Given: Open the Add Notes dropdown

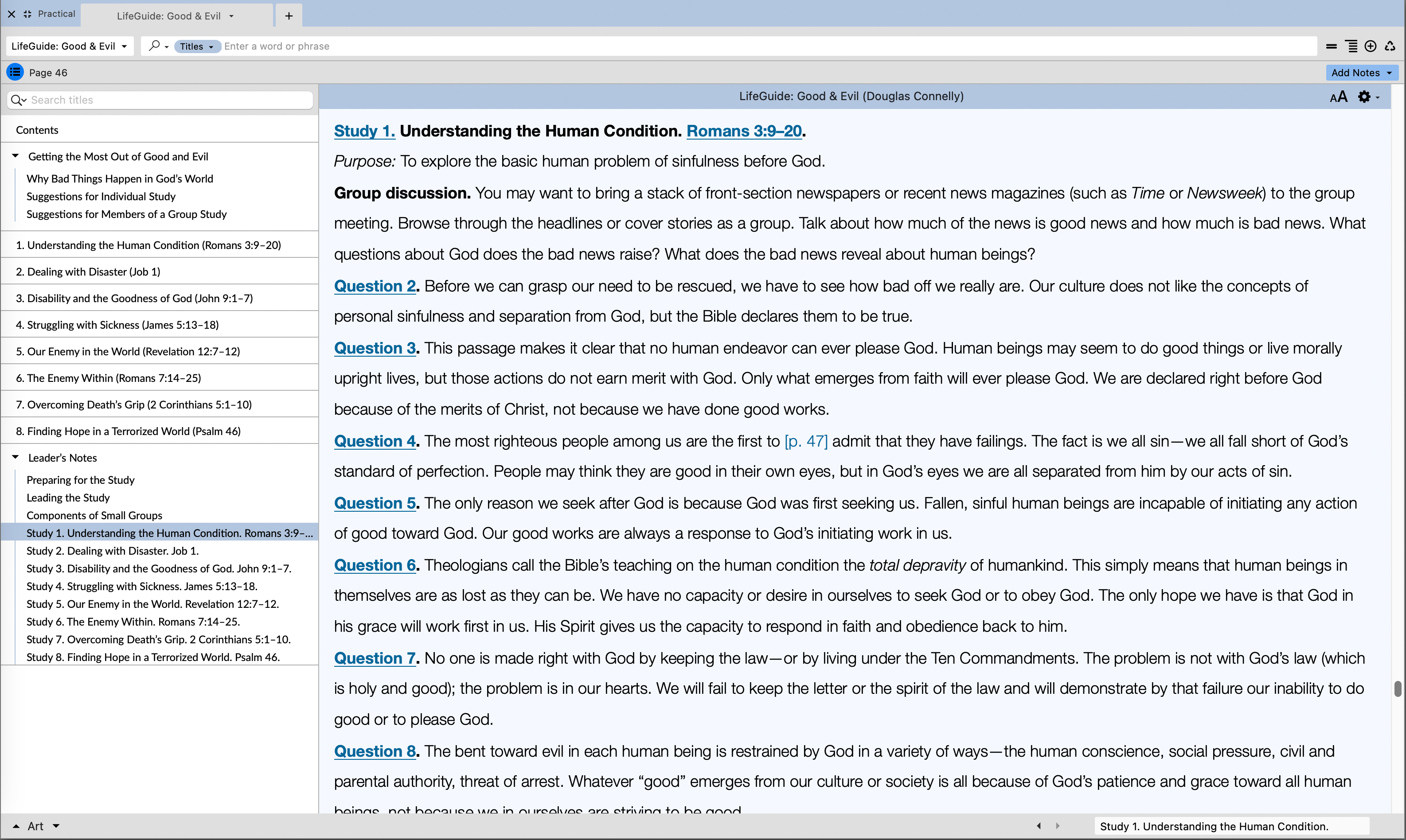Looking at the screenshot, I should pyautogui.click(x=1361, y=73).
